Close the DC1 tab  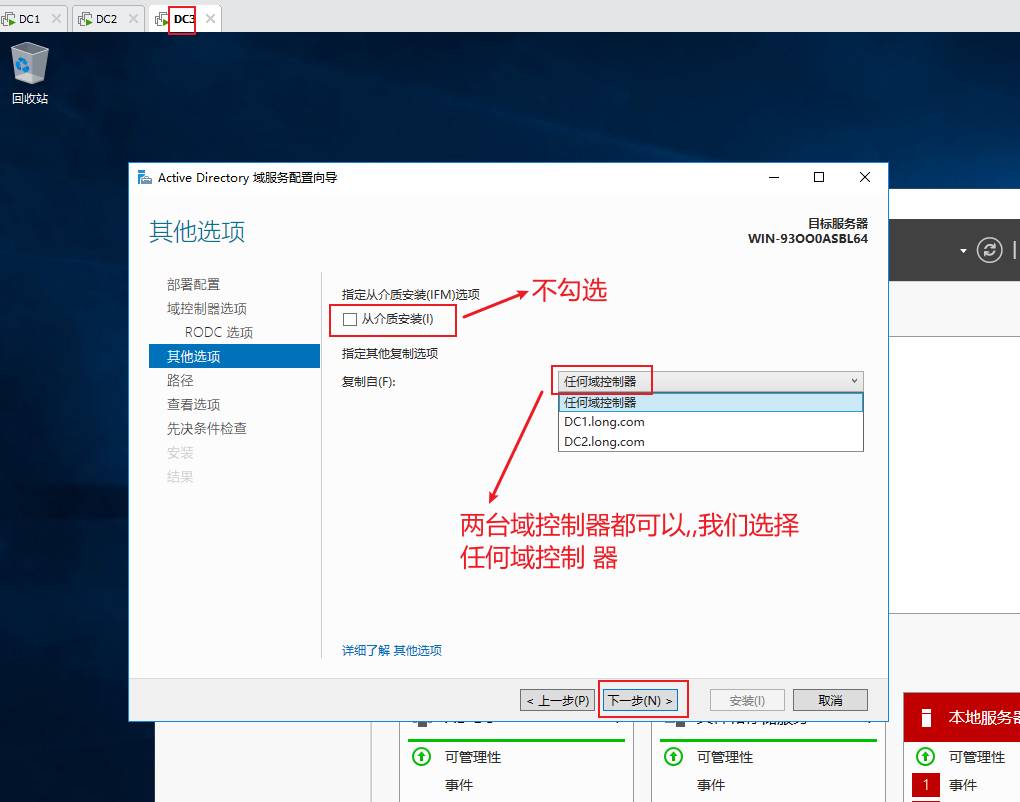point(57,19)
